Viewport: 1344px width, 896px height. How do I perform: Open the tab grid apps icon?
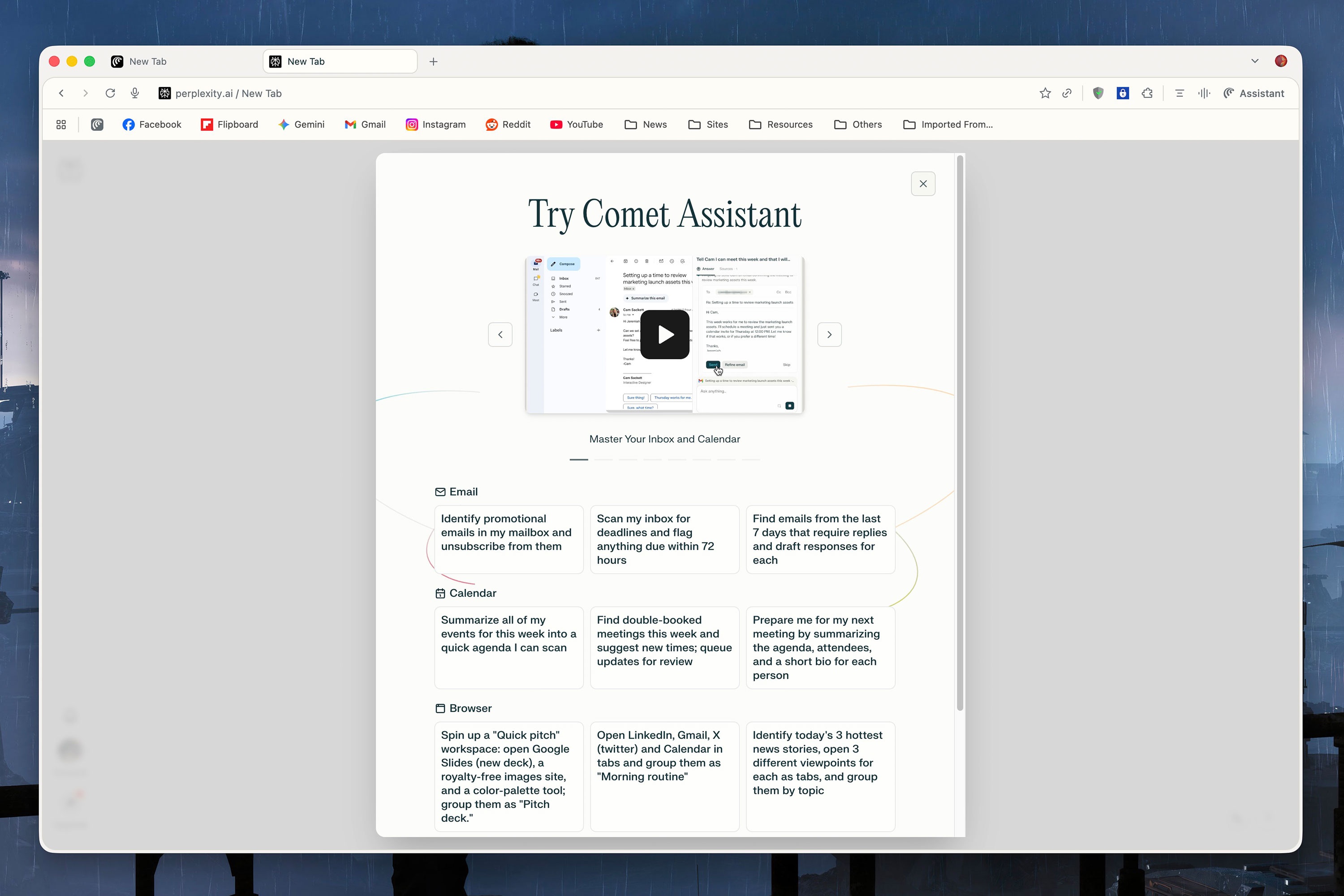coord(61,125)
